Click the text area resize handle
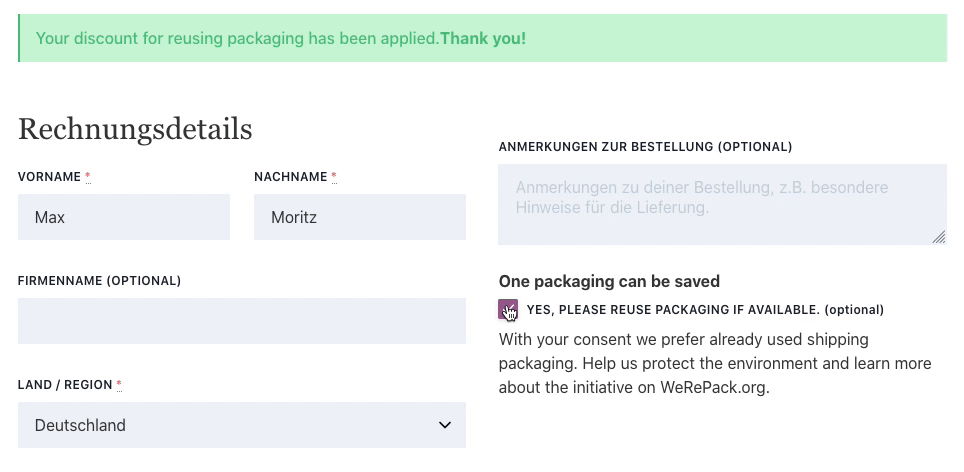The image size is (964, 472). click(939, 237)
